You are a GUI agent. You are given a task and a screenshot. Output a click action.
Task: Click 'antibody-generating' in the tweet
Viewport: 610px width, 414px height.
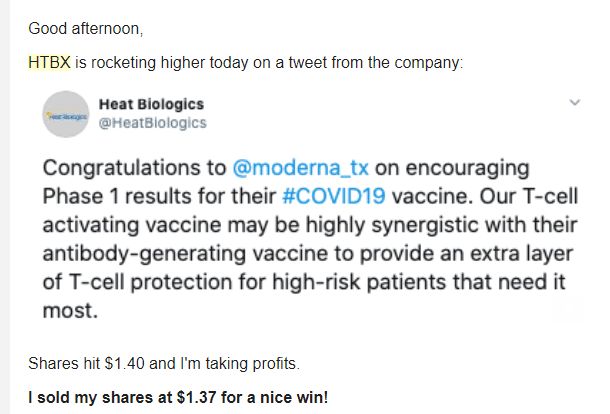(144, 254)
